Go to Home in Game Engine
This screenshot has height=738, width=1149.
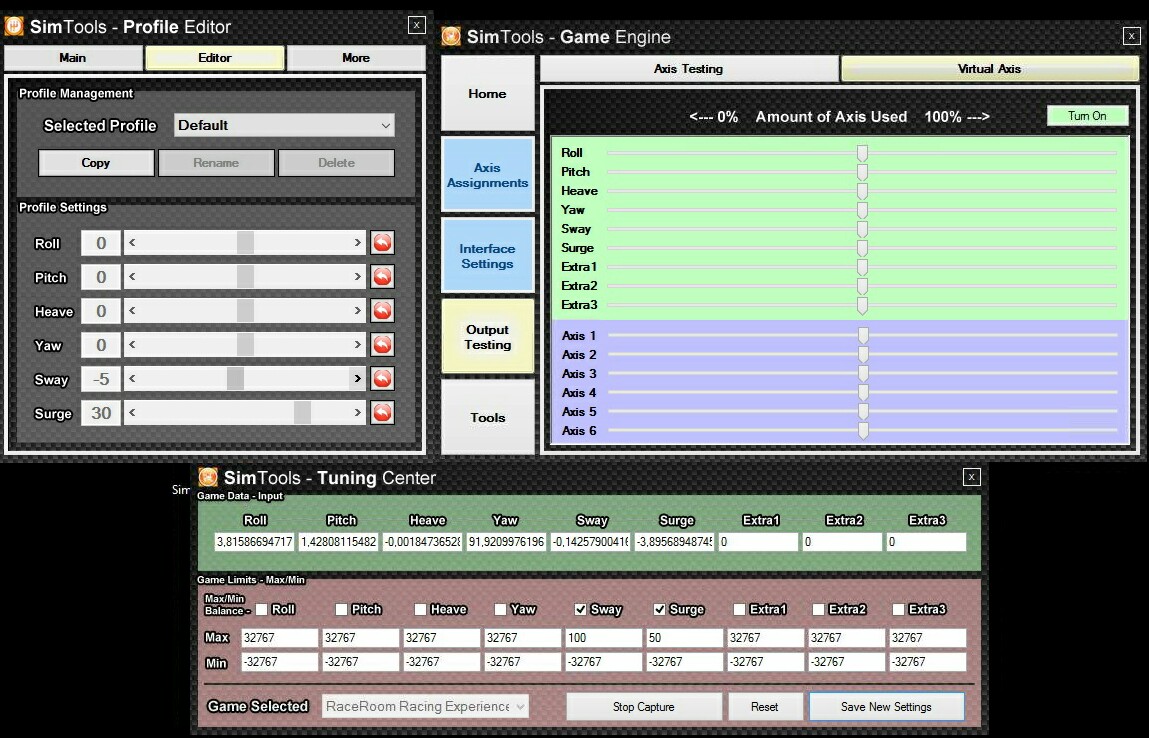point(487,94)
